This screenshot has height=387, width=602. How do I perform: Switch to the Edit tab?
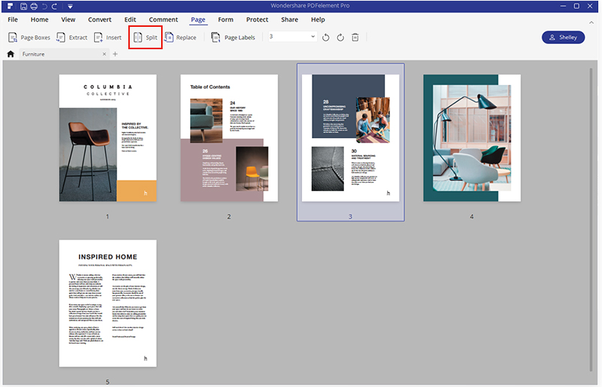[x=130, y=20]
